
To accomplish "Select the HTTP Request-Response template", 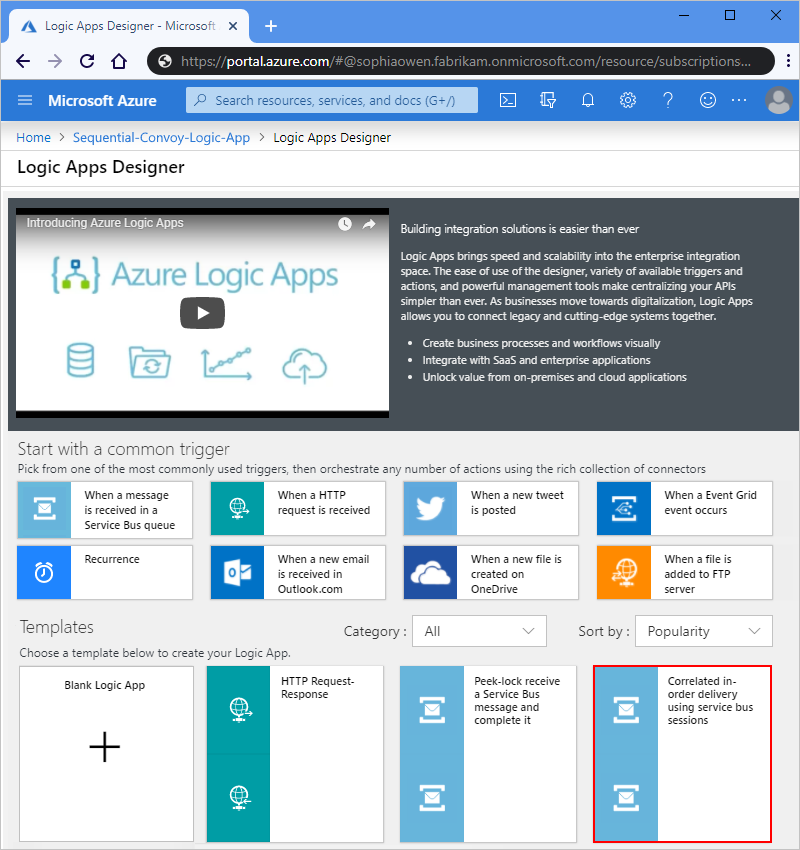I will click(295, 754).
